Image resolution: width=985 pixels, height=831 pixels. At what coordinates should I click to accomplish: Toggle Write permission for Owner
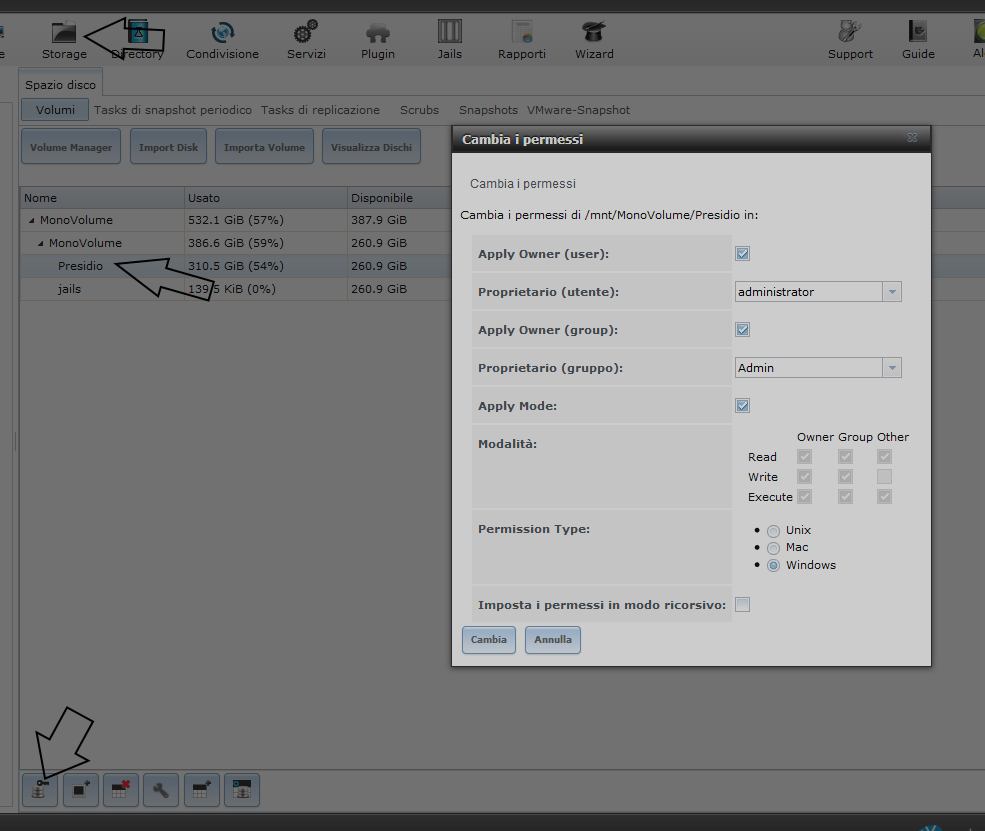pos(805,477)
